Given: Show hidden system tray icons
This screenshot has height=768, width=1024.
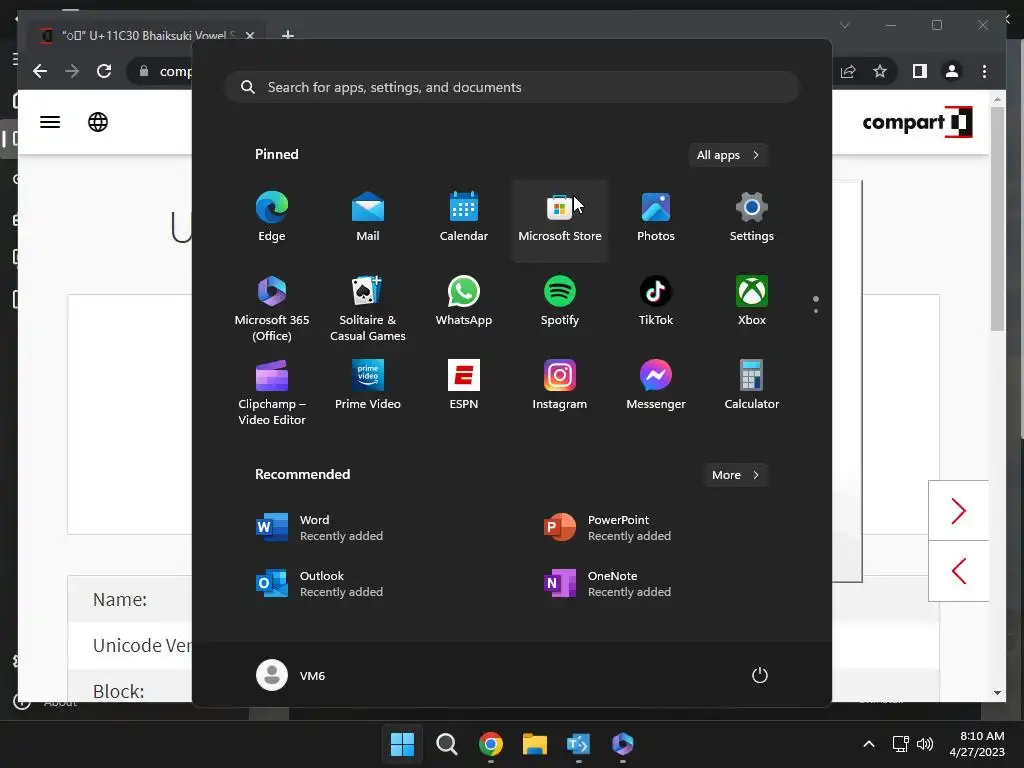Looking at the screenshot, I should (869, 744).
